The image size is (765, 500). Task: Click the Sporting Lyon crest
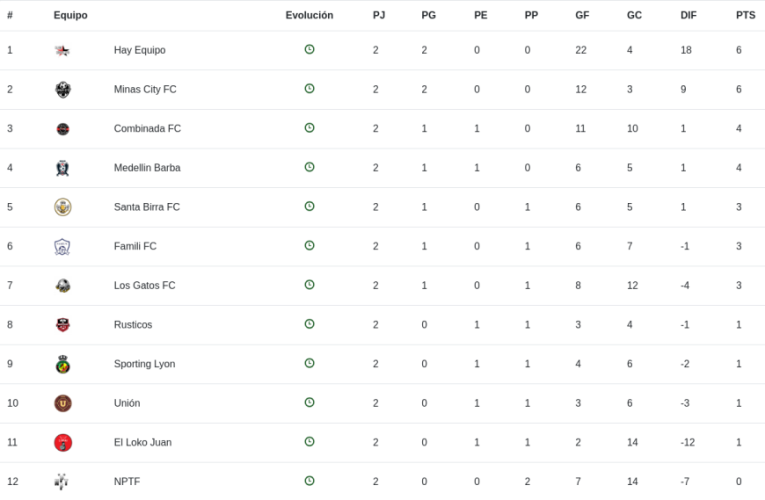coord(62,364)
